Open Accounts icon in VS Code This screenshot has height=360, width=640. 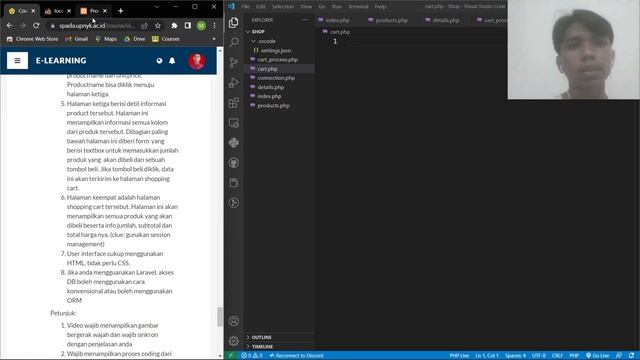click(x=233, y=321)
